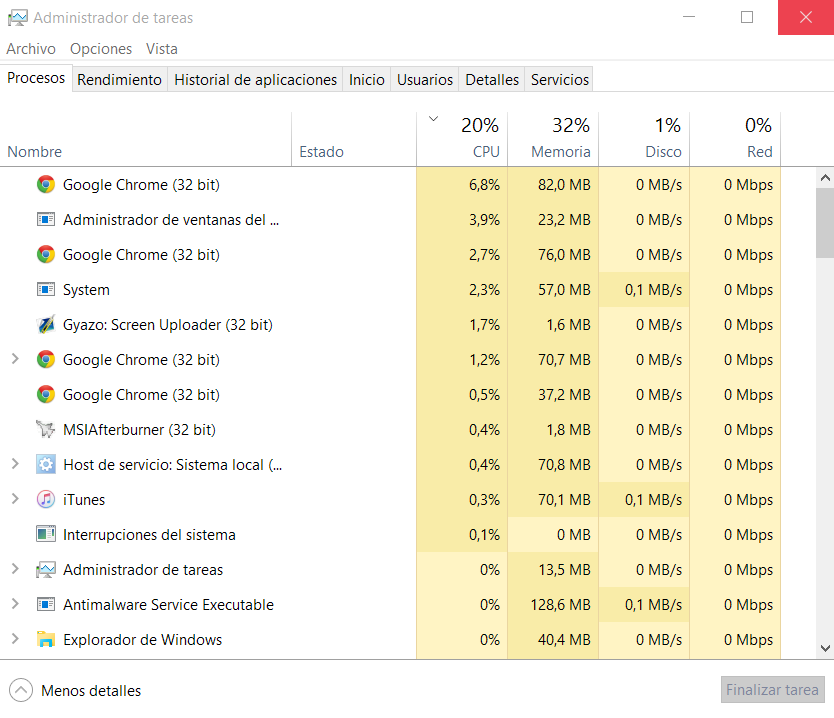This screenshot has width=834, height=718.
Task: Switch to the Inicio tab
Action: [x=366, y=80]
